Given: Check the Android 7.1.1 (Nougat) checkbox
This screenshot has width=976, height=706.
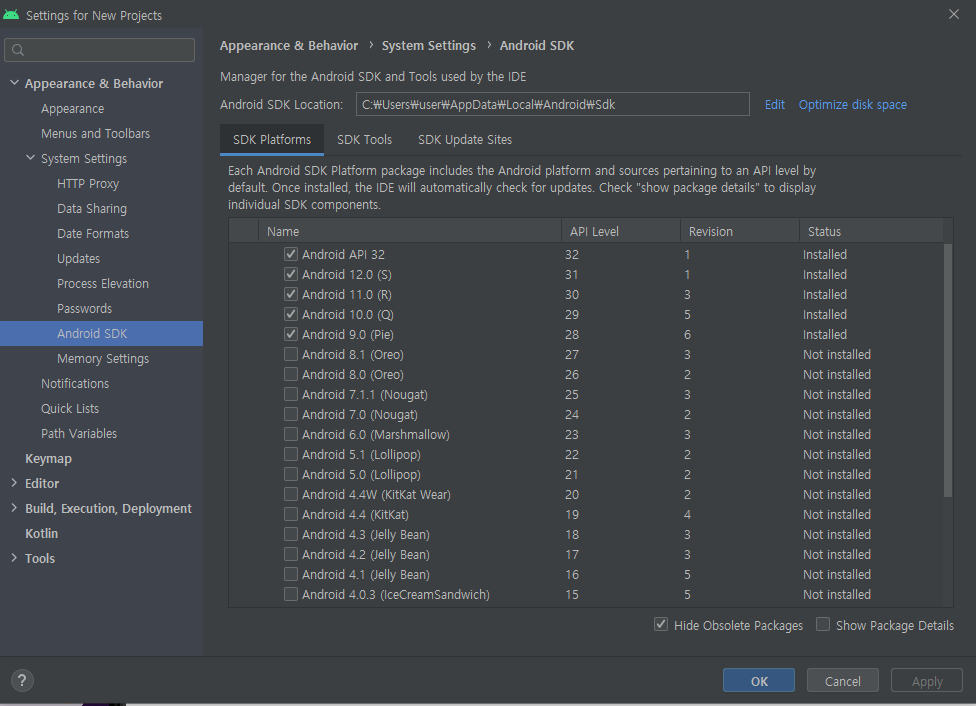Looking at the screenshot, I should (x=291, y=394).
